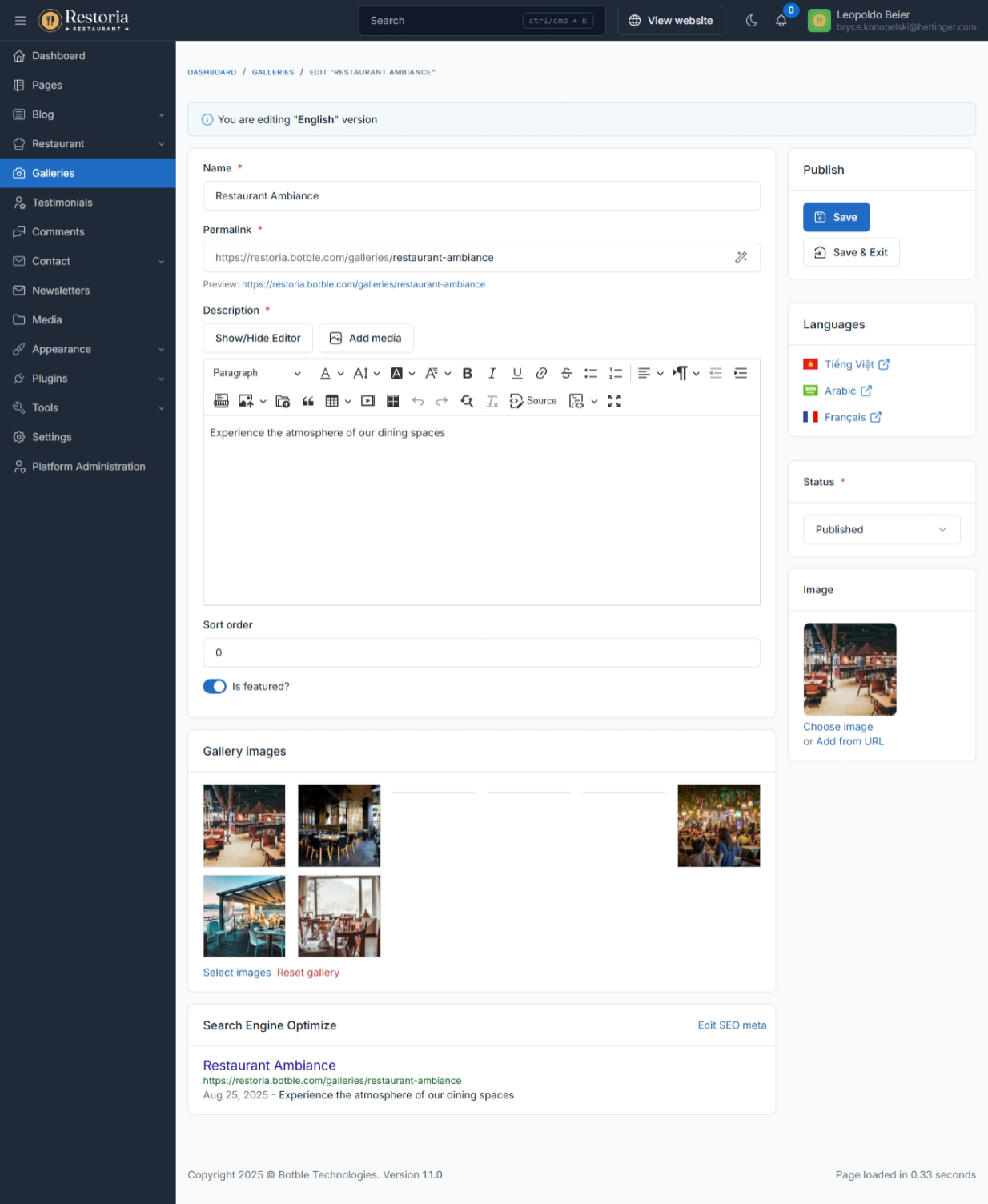This screenshot has width=988, height=1204.
Task: Toggle the 'Is featured?' switch
Action: click(215, 687)
